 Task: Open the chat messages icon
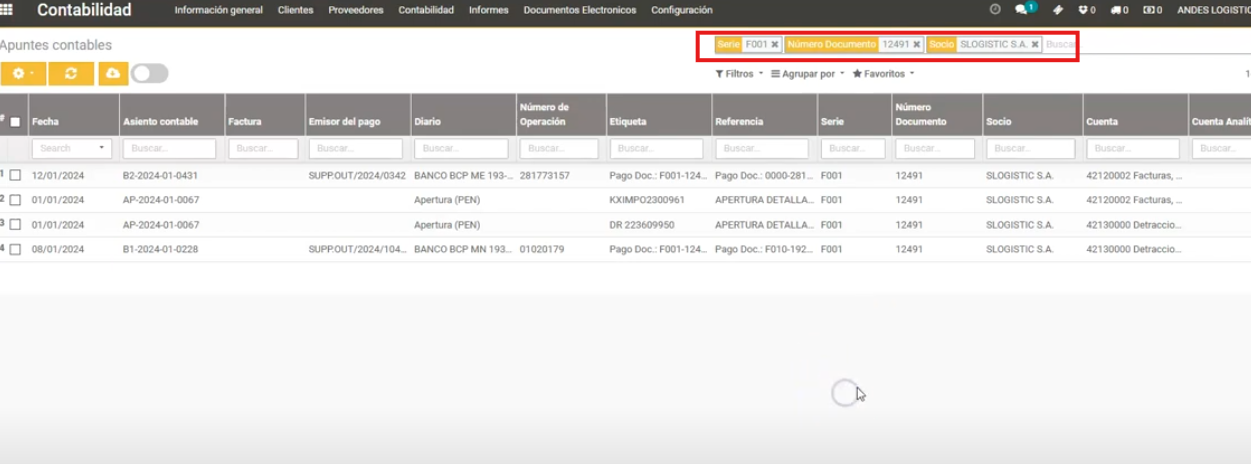click(1024, 10)
